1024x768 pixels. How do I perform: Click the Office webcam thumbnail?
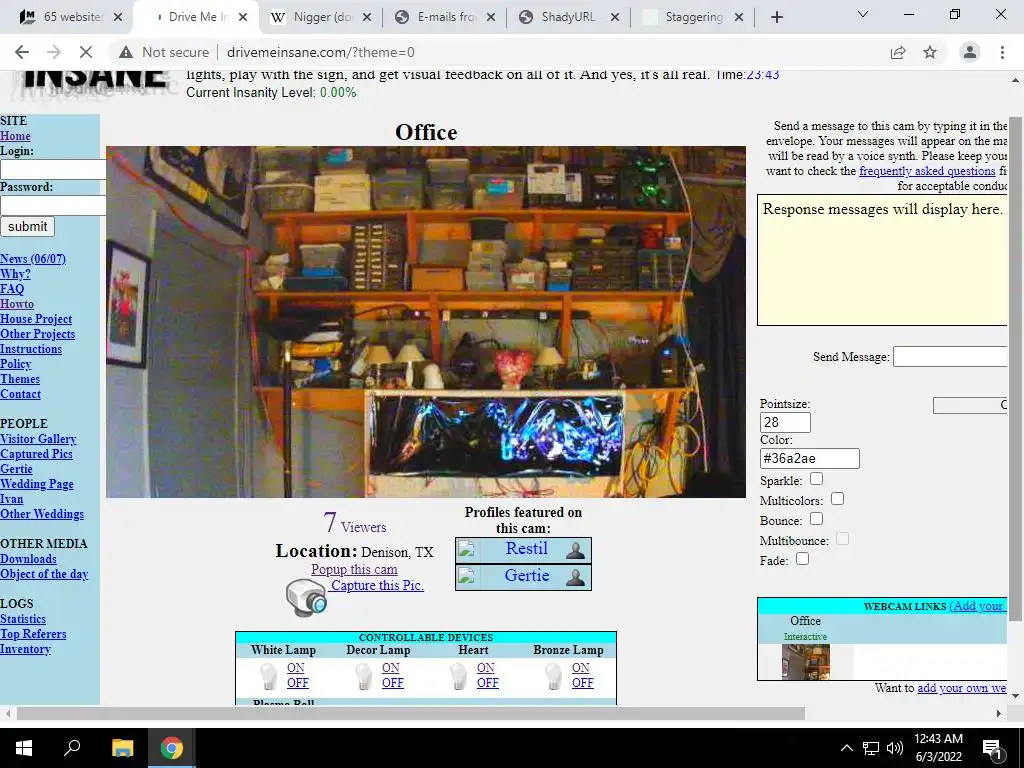coord(806,662)
